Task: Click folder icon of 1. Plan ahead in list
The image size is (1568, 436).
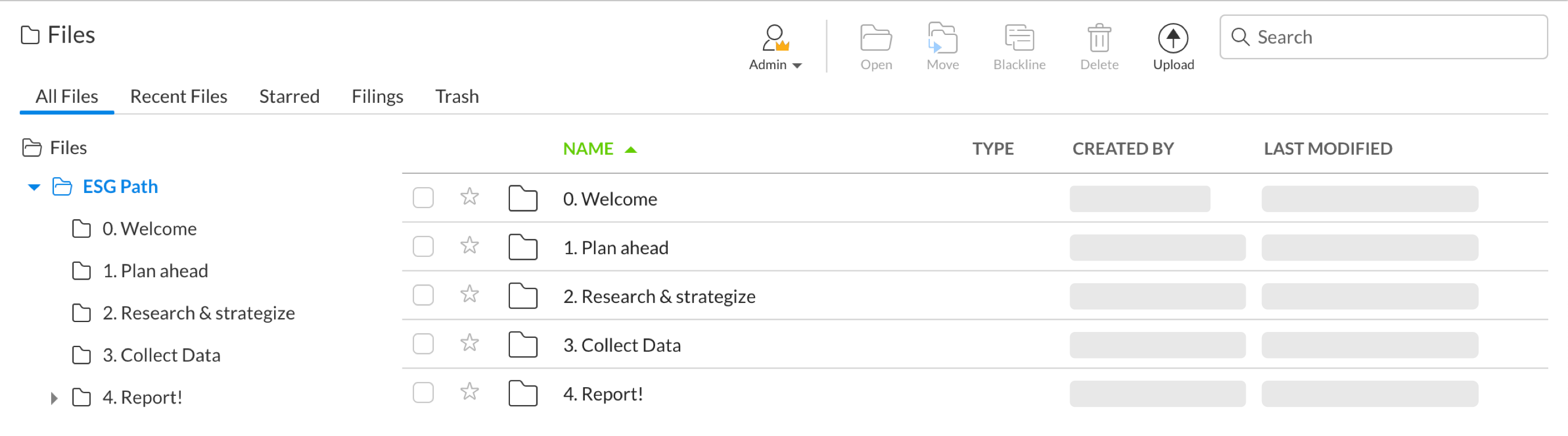Action: coord(523,247)
